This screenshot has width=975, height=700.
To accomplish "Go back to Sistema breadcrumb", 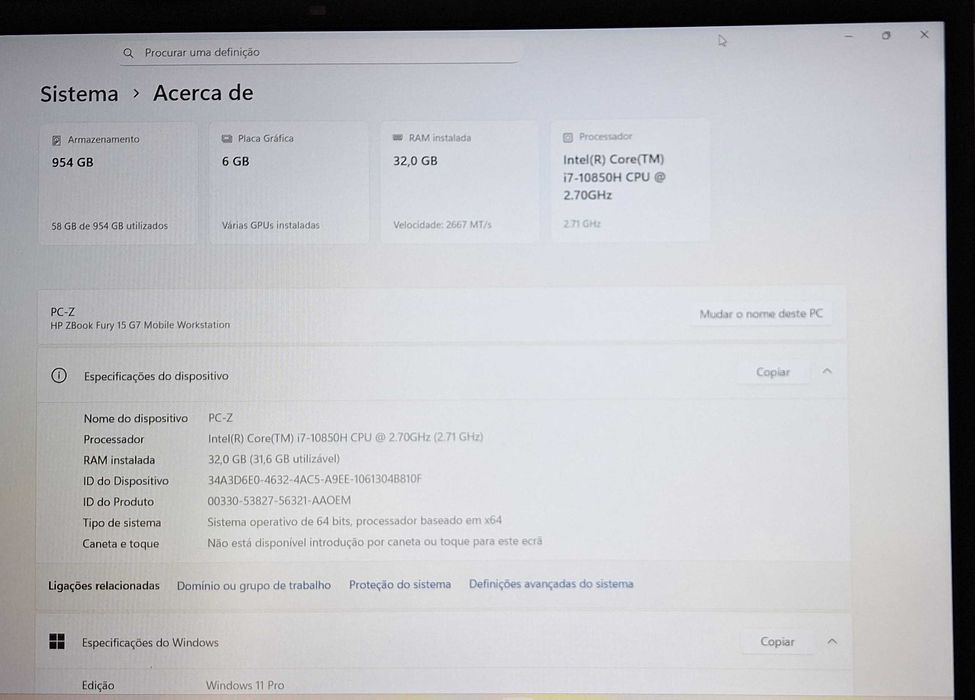I will pyautogui.click(x=79, y=94).
